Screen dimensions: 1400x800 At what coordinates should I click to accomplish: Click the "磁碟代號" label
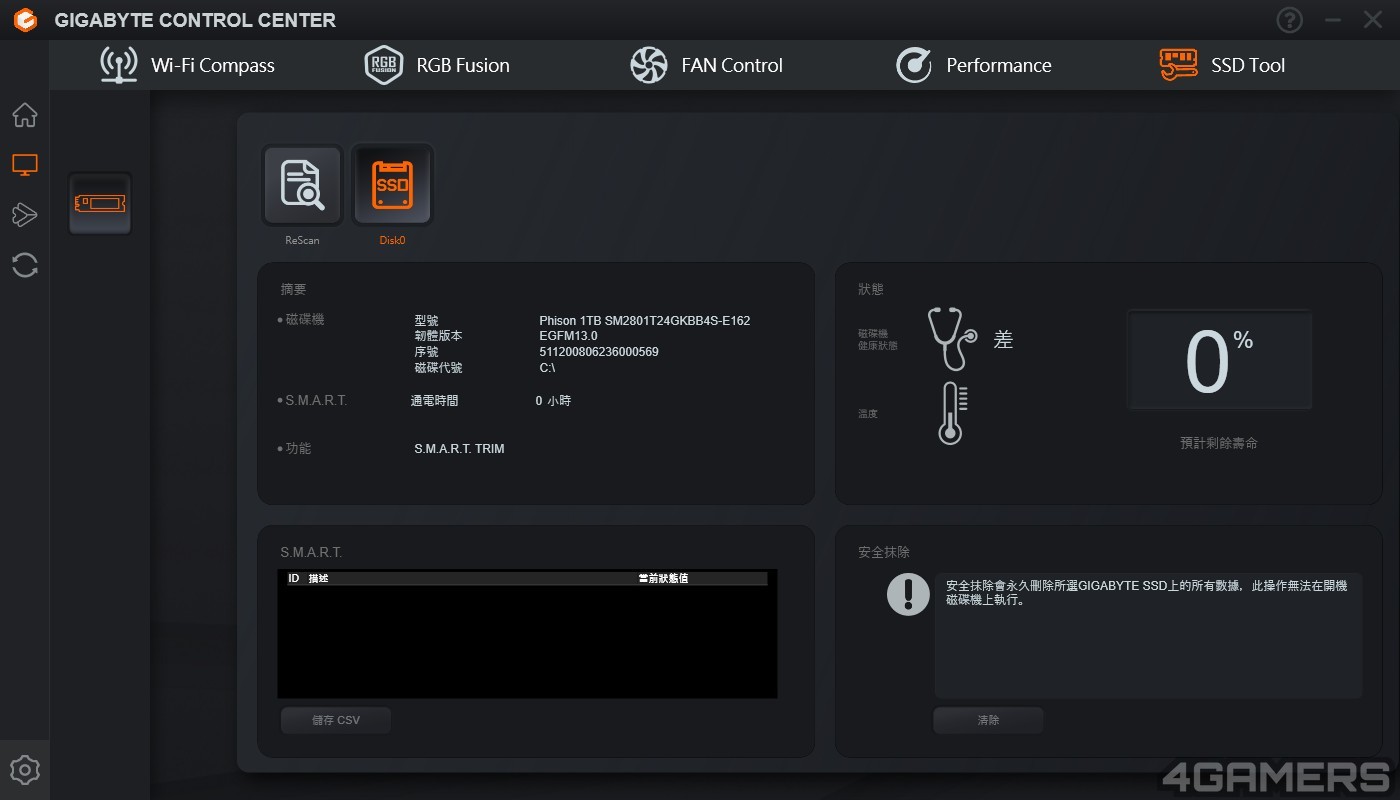(438, 368)
